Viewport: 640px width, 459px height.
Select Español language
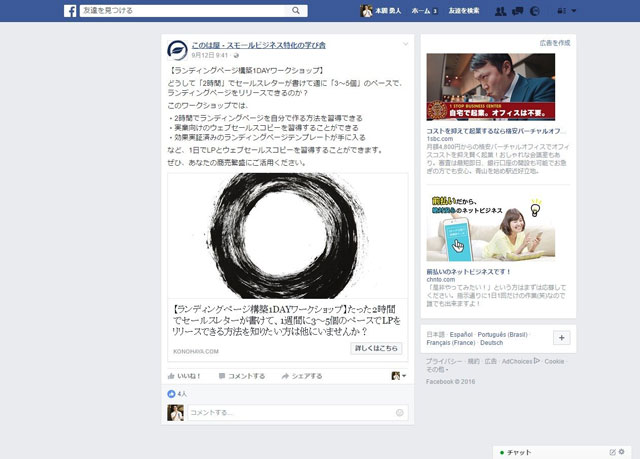pyautogui.click(x=461, y=335)
